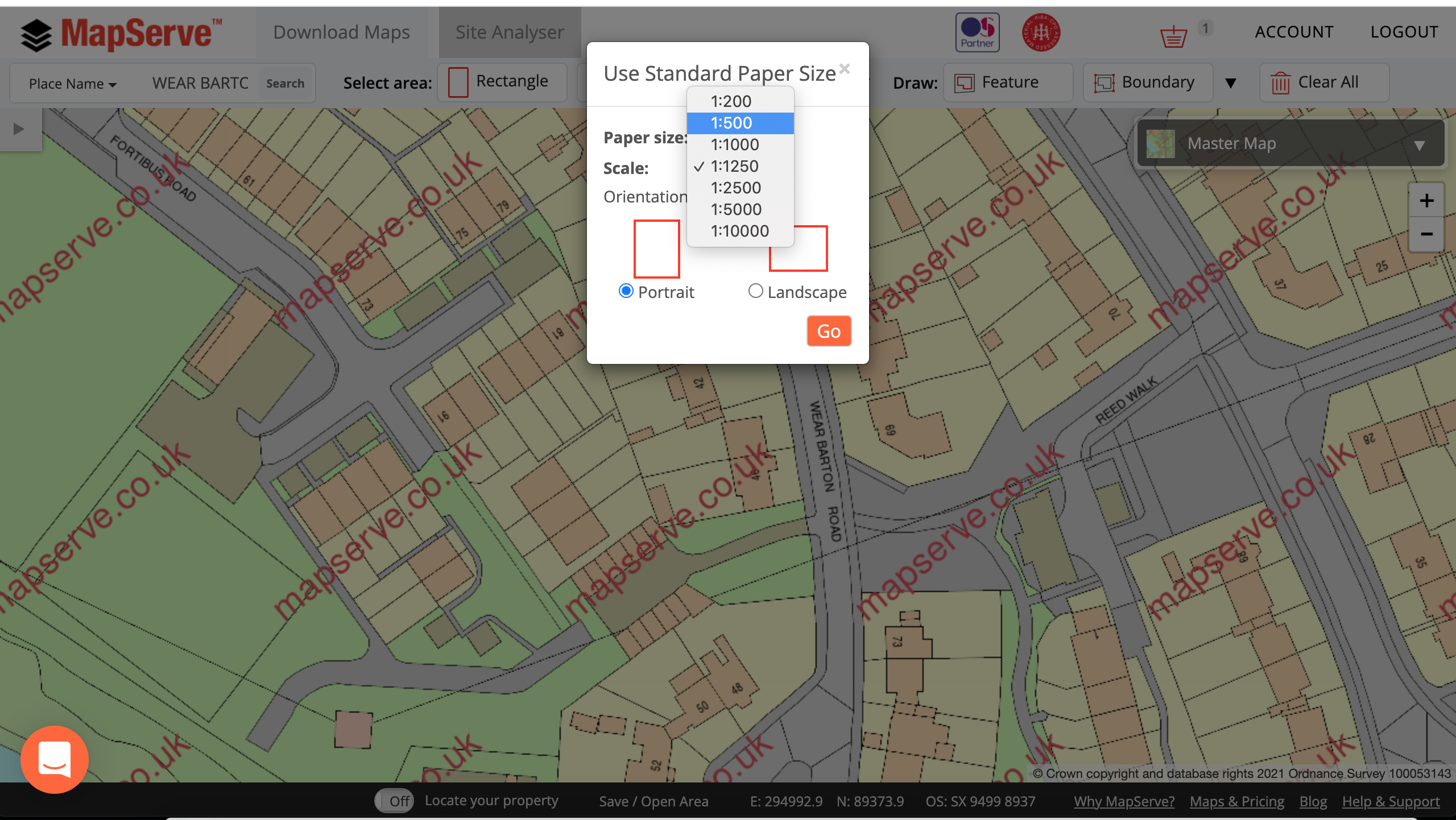The width and height of the screenshot is (1456, 820).
Task: Click the OS Partner logo icon
Action: [978, 33]
